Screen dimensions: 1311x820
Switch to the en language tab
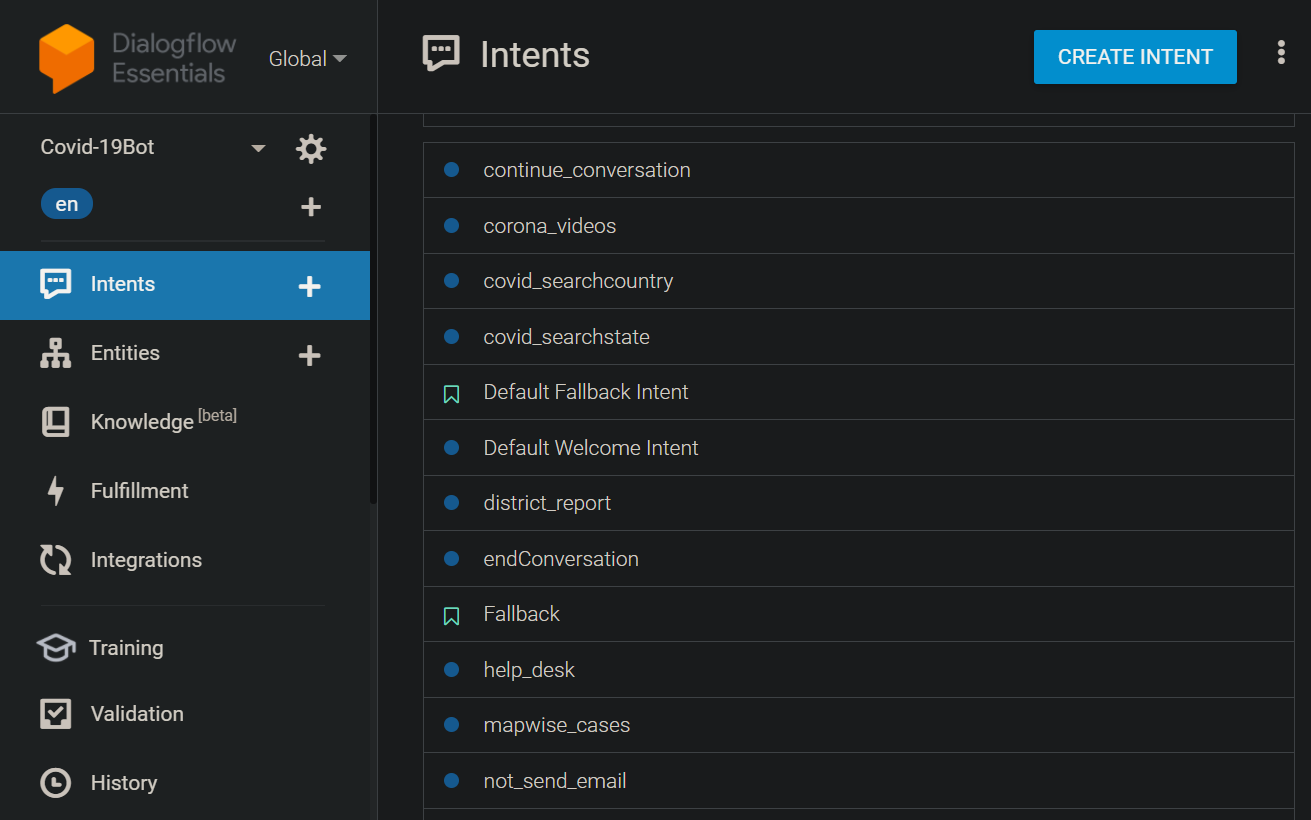coord(66,203)
